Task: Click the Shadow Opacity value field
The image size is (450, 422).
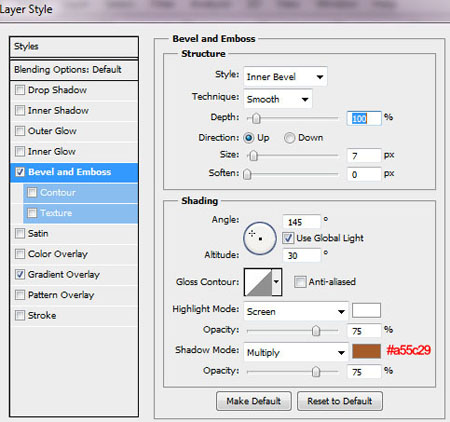Action: tap(364, 372)
